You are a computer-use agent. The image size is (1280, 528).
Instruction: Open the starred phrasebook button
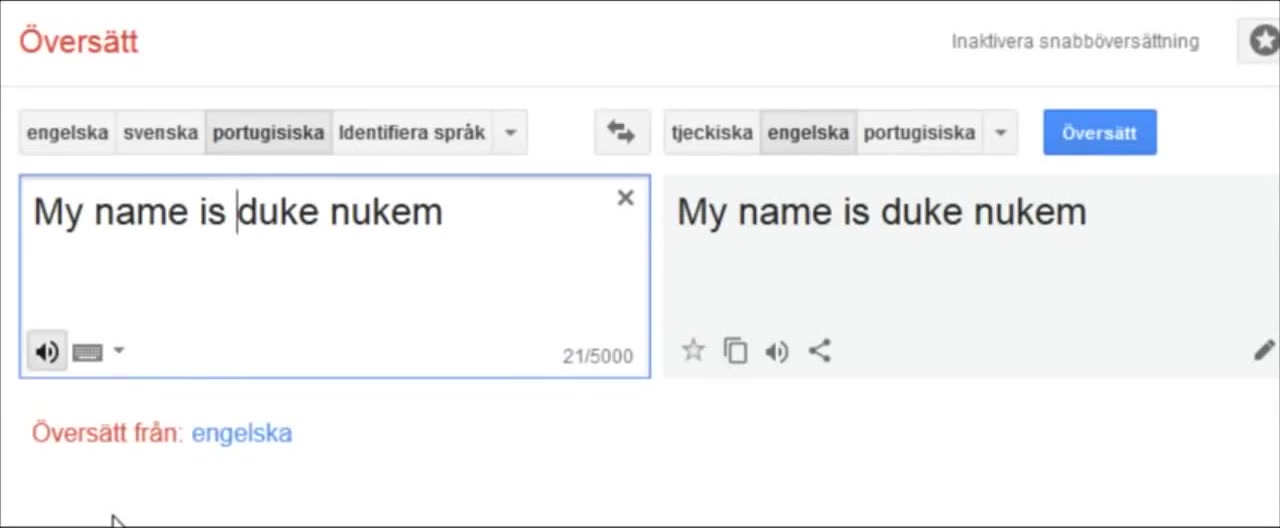pyautogui.click(x=1263, y=41)
